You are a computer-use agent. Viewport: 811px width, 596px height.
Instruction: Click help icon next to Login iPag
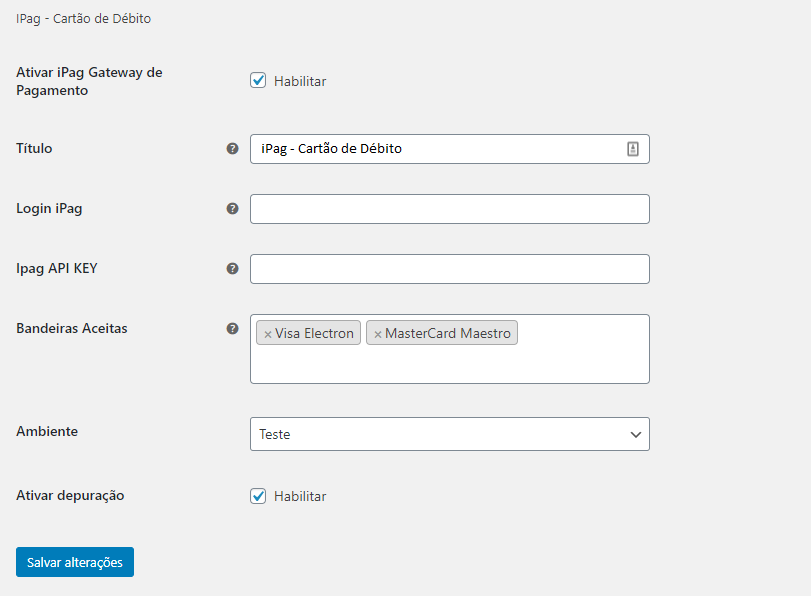[x=233, y=208]
